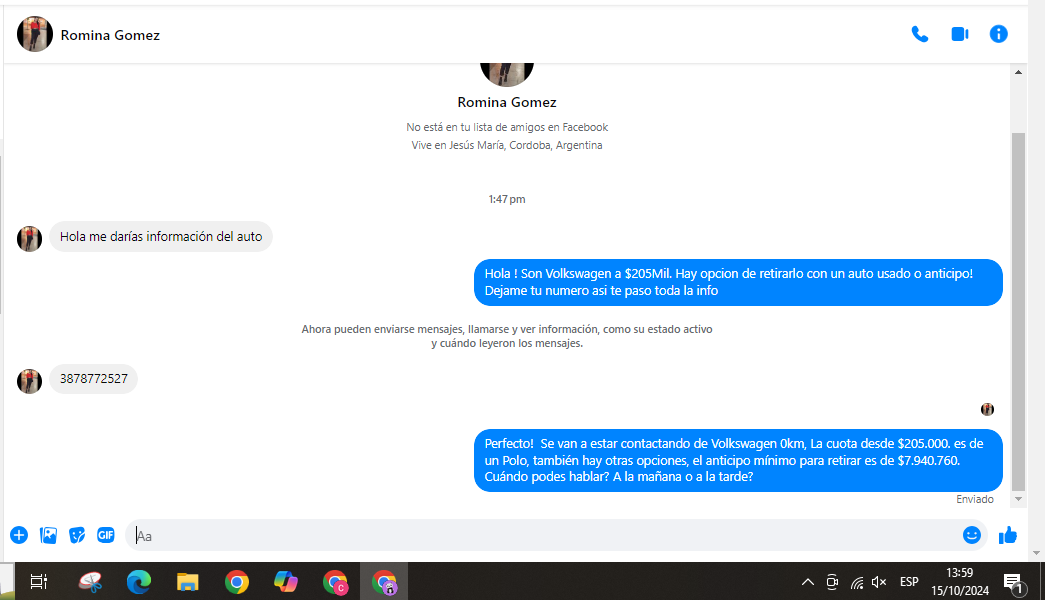Open the notification center icon
This screenshot has width=1045, height=600.
click(x=1014, y=583)
